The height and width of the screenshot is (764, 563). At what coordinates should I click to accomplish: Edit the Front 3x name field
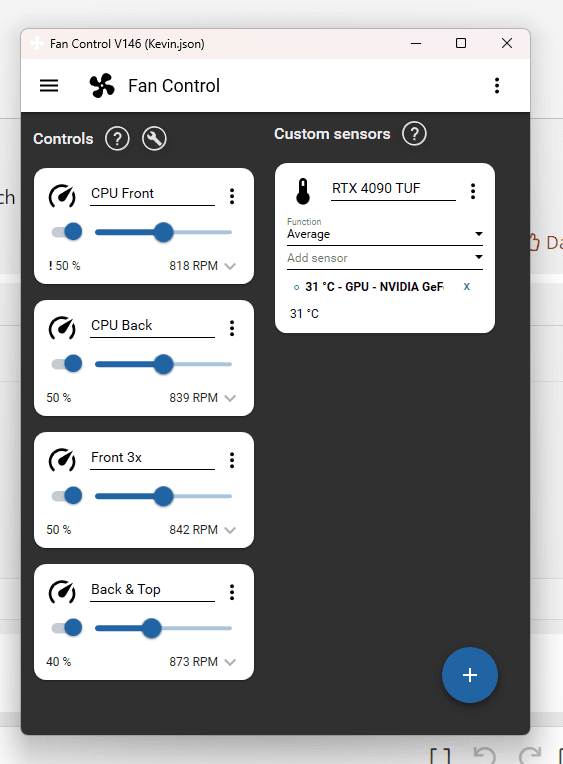(x=152, y=458)
